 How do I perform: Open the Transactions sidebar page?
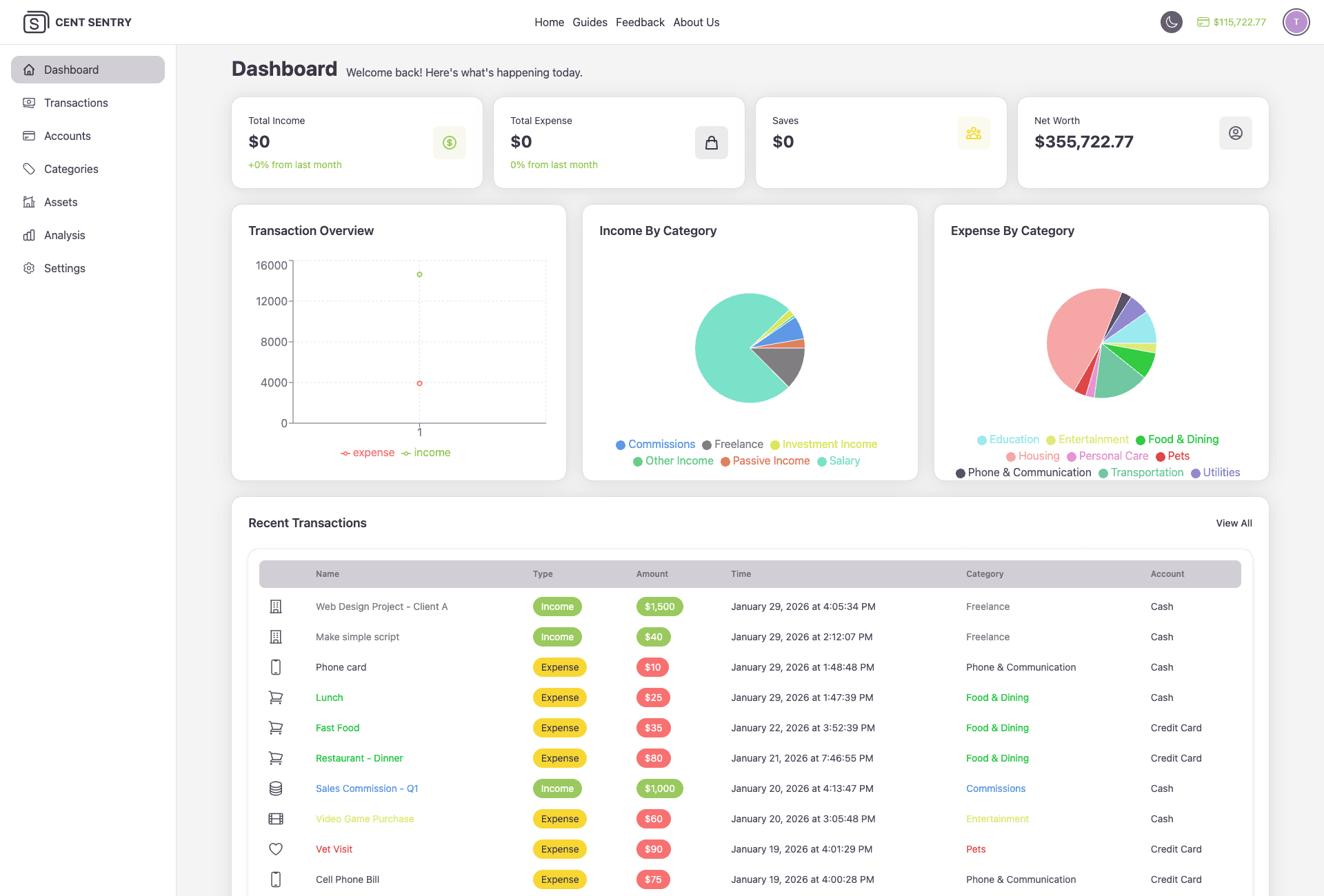(76, 103)
